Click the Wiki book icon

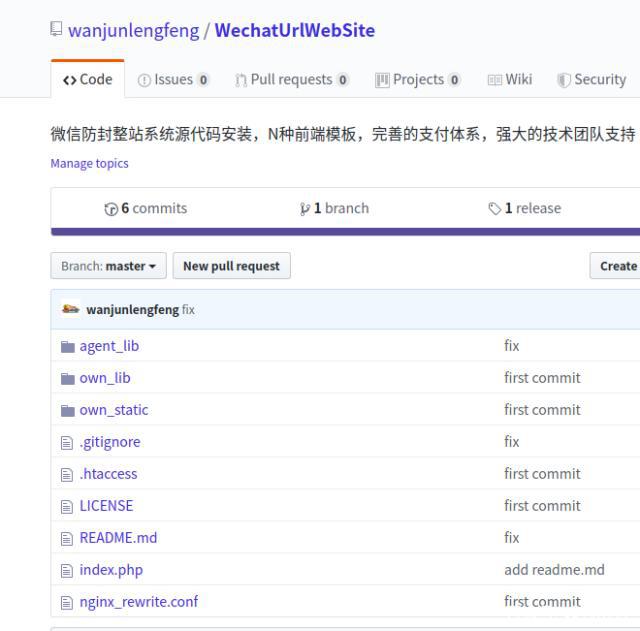pos(495,80)
